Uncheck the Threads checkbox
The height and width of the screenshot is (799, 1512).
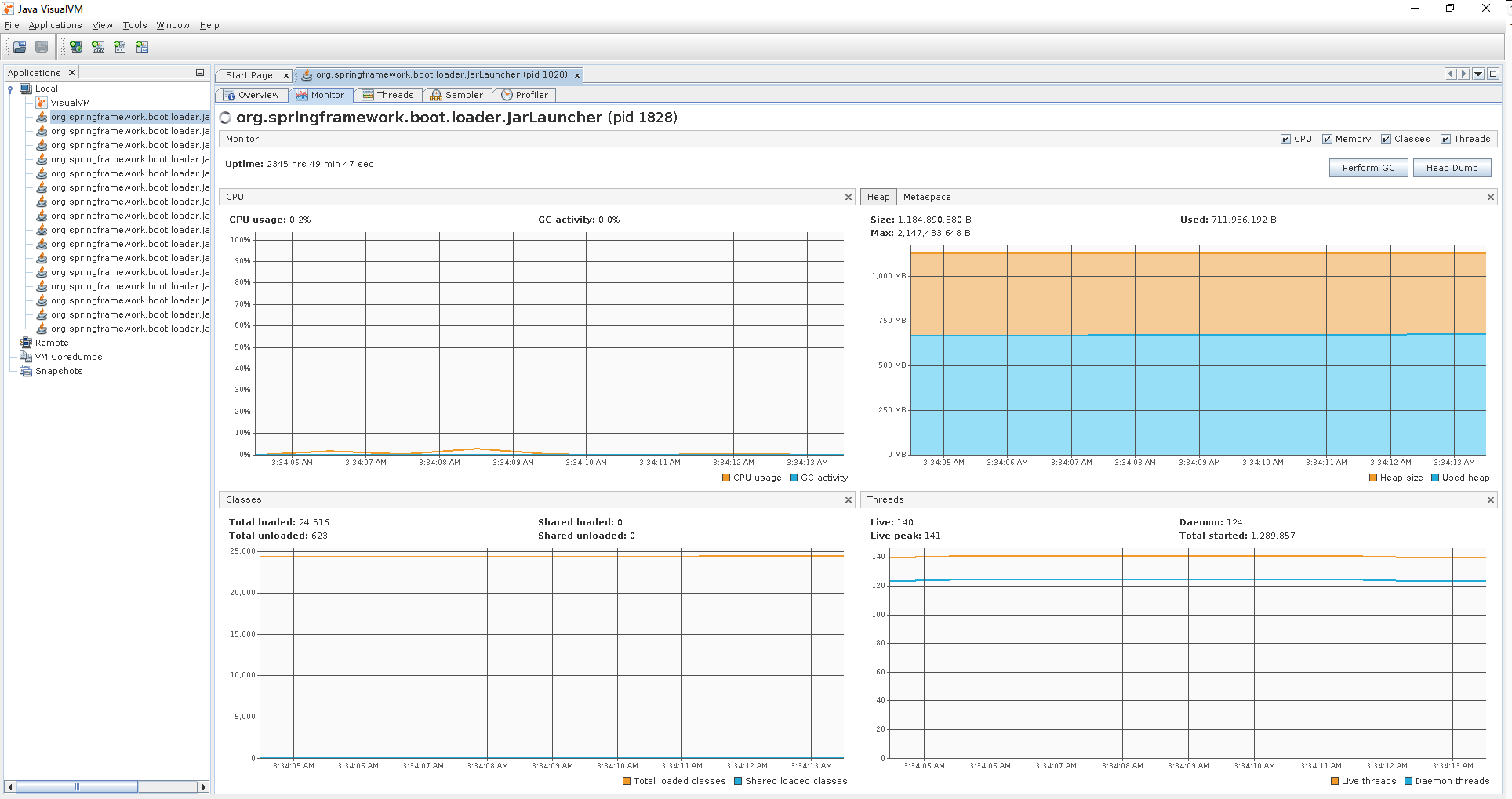[x=1445, y=140]
